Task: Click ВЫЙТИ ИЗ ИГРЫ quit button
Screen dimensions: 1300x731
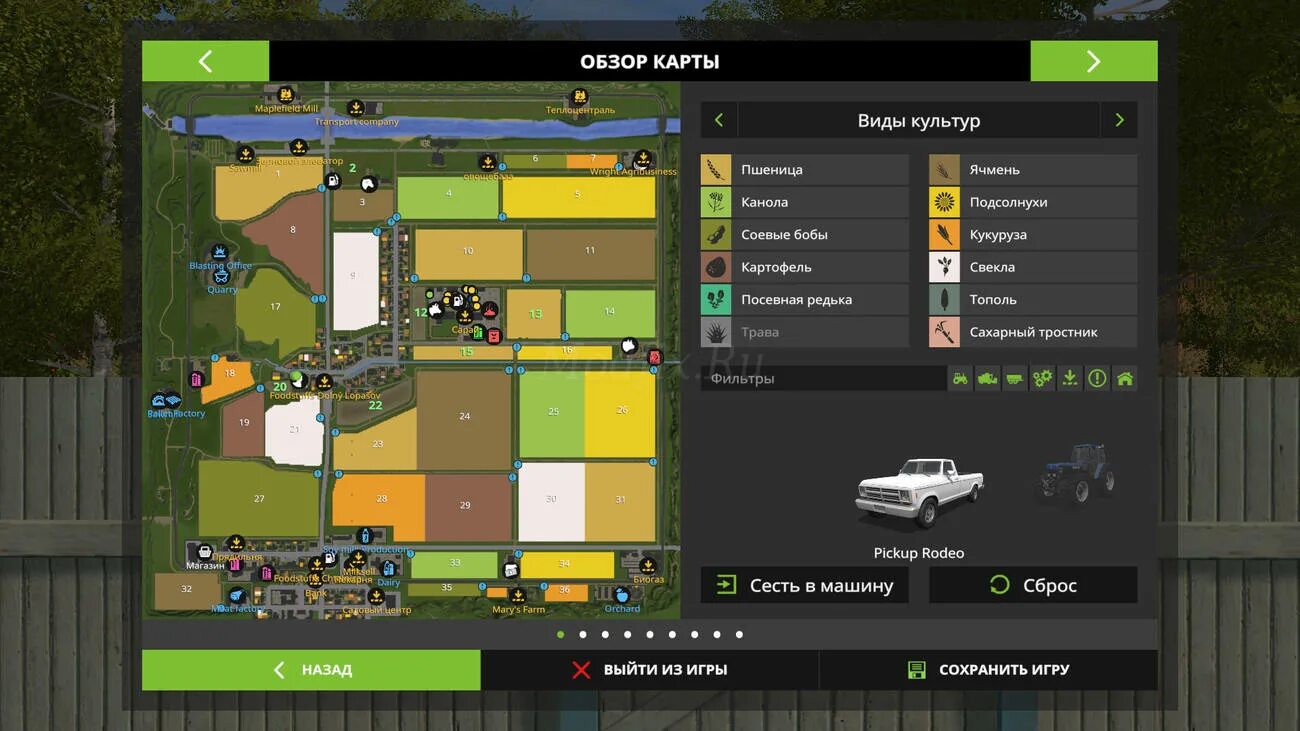Action: [650, 670]
